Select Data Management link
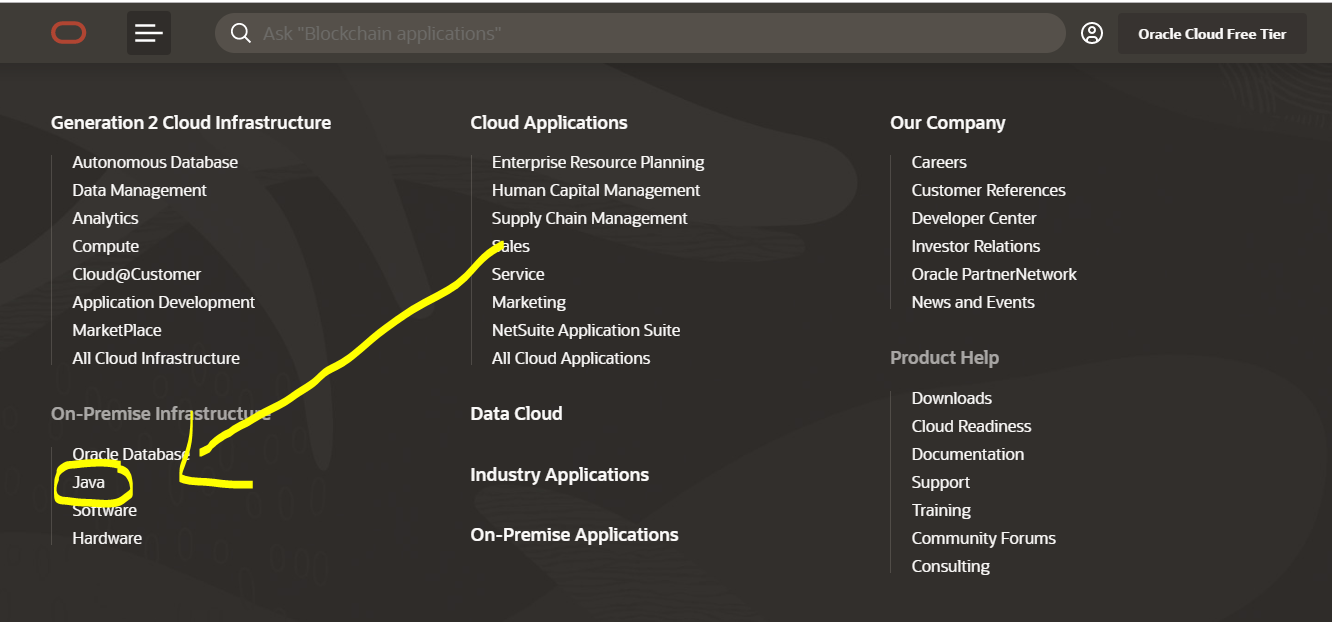The image size is (1332, 622). [140, 190]
